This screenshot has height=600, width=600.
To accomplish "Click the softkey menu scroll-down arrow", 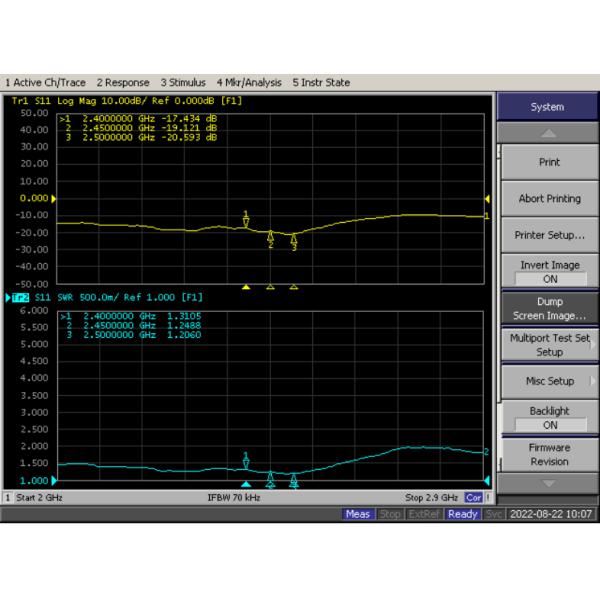I will 548,483.
